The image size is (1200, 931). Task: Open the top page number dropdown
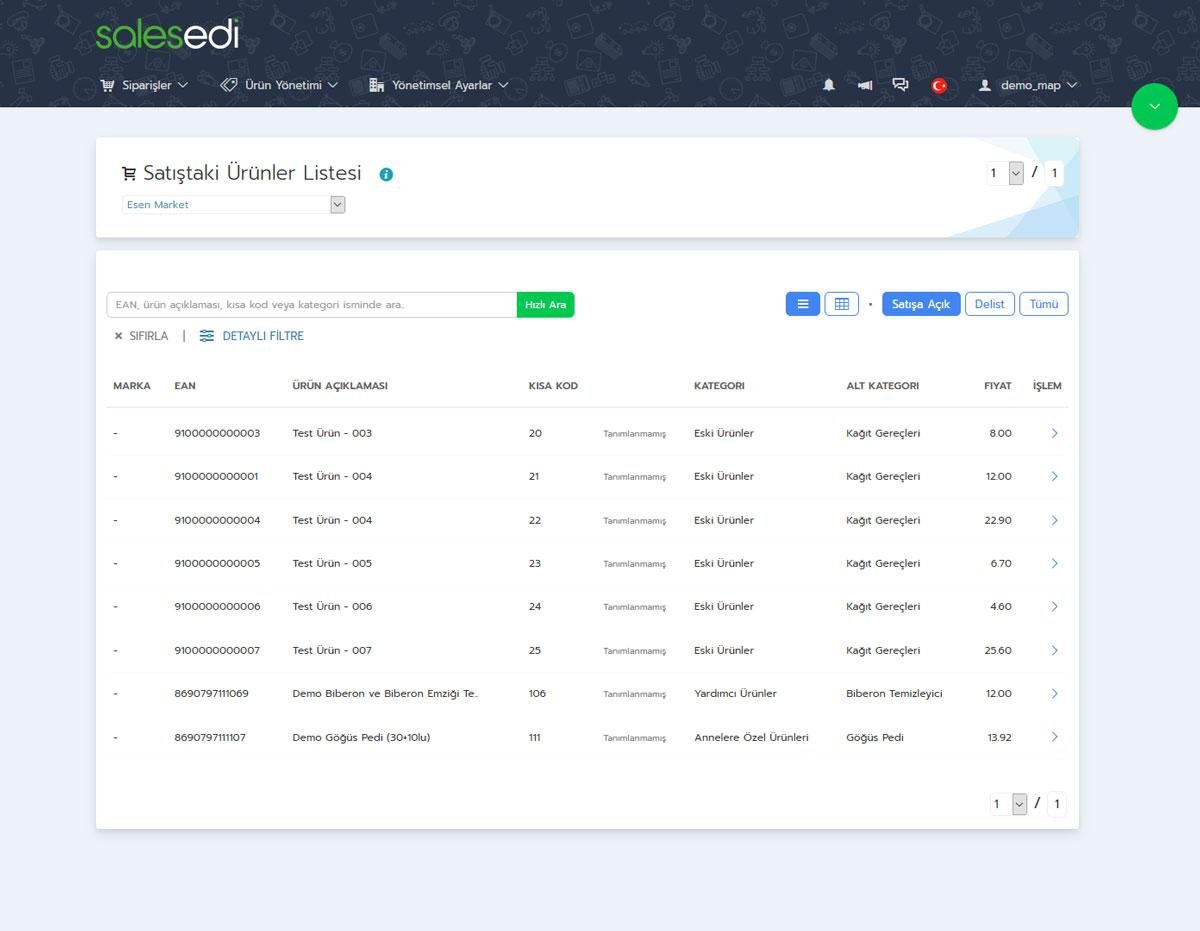pos(1005,174)
